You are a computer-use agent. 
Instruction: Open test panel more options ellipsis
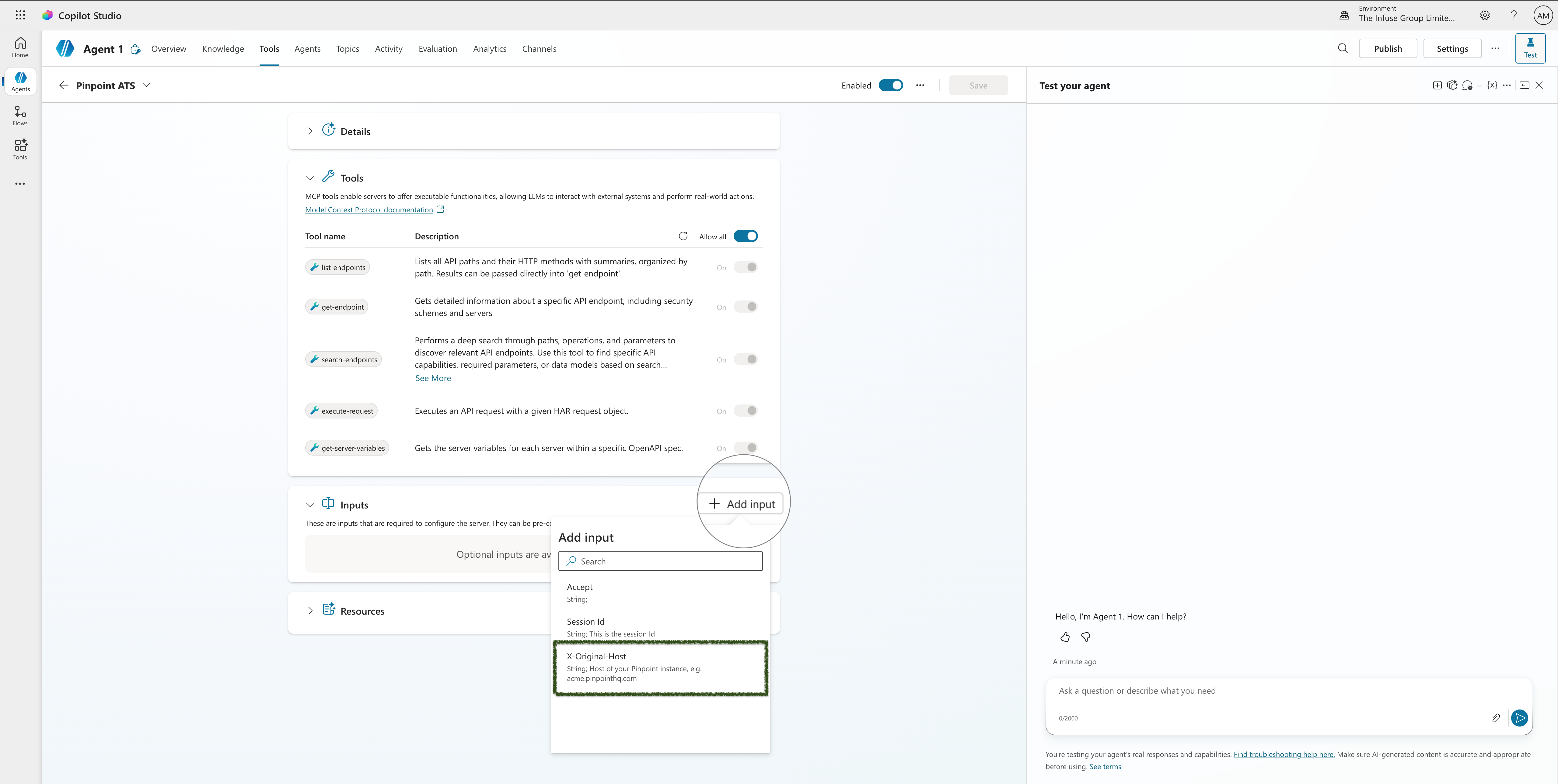tap(1507, 85)
